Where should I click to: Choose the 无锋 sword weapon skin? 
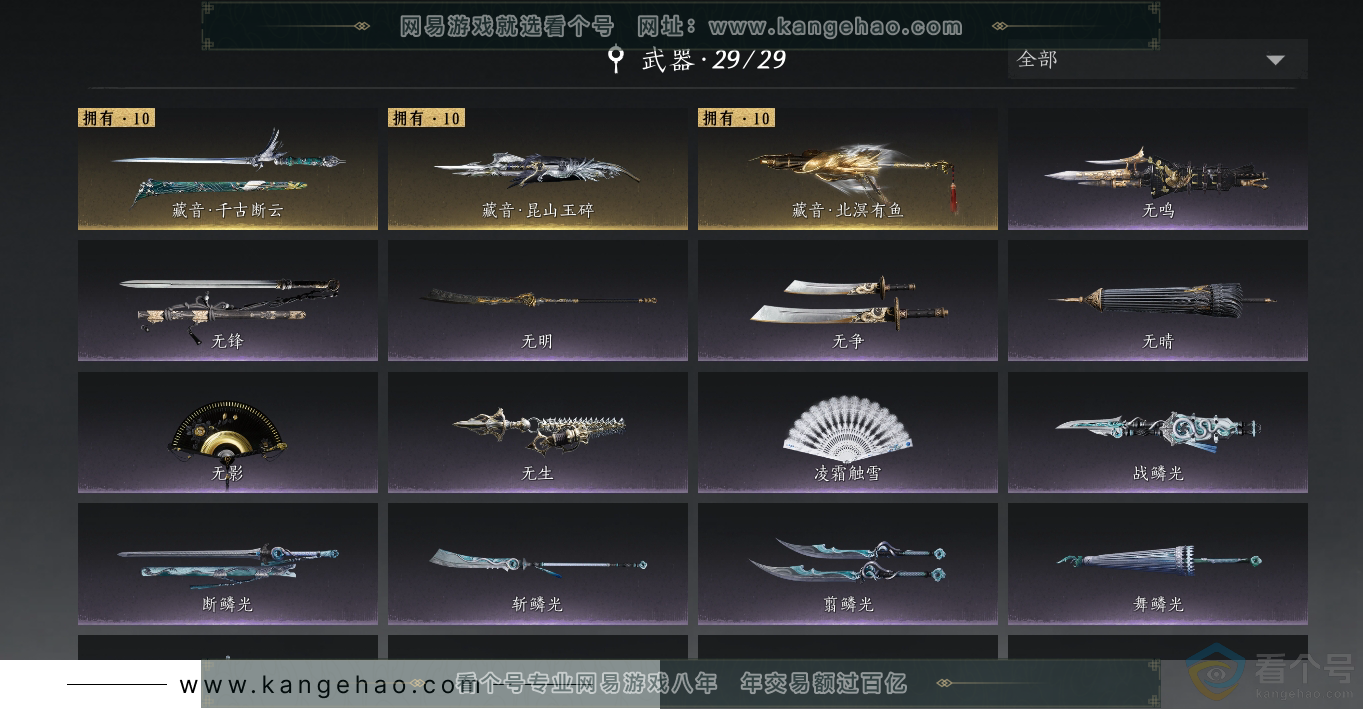point(228,300)
